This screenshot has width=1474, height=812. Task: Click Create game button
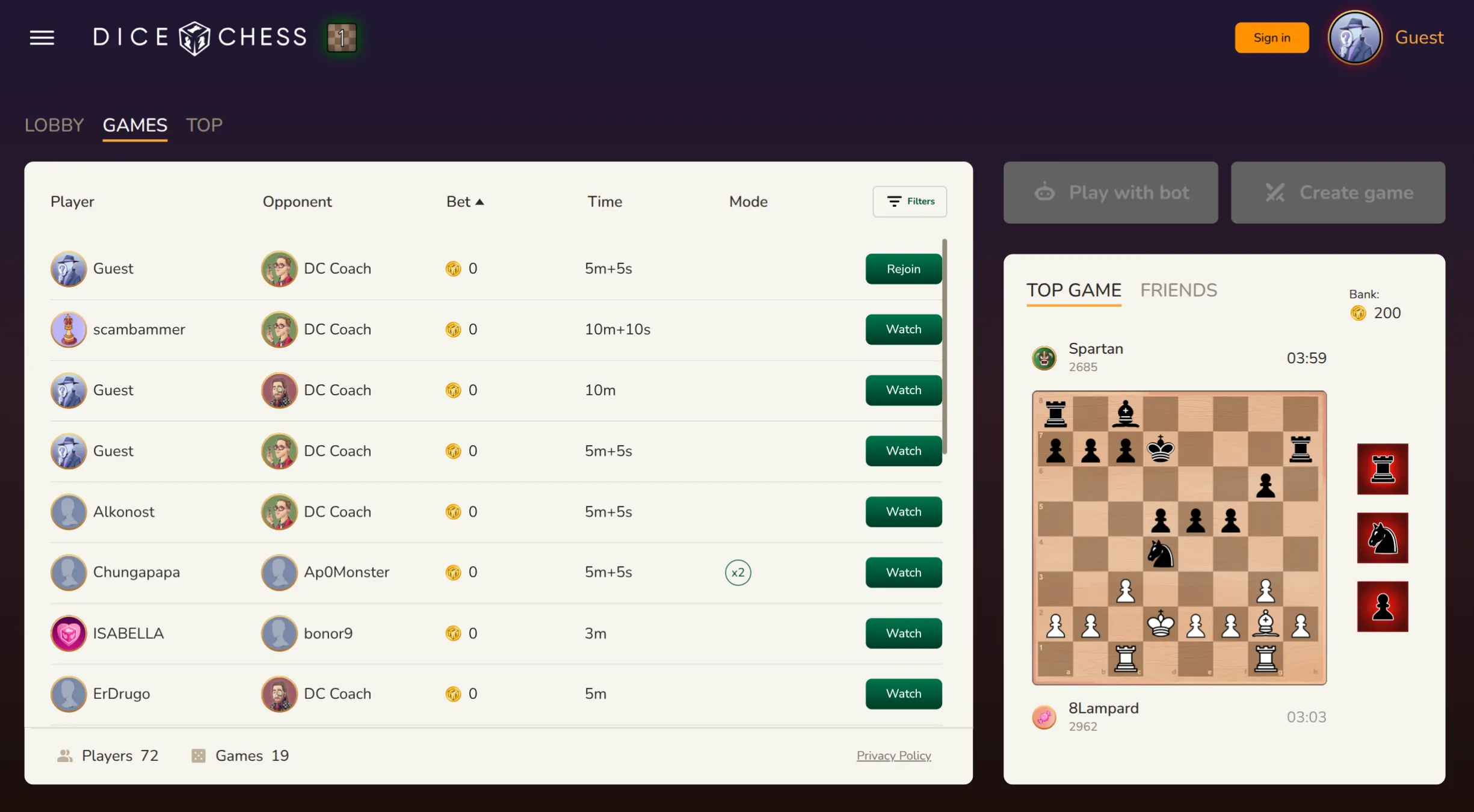point(1338,192)
